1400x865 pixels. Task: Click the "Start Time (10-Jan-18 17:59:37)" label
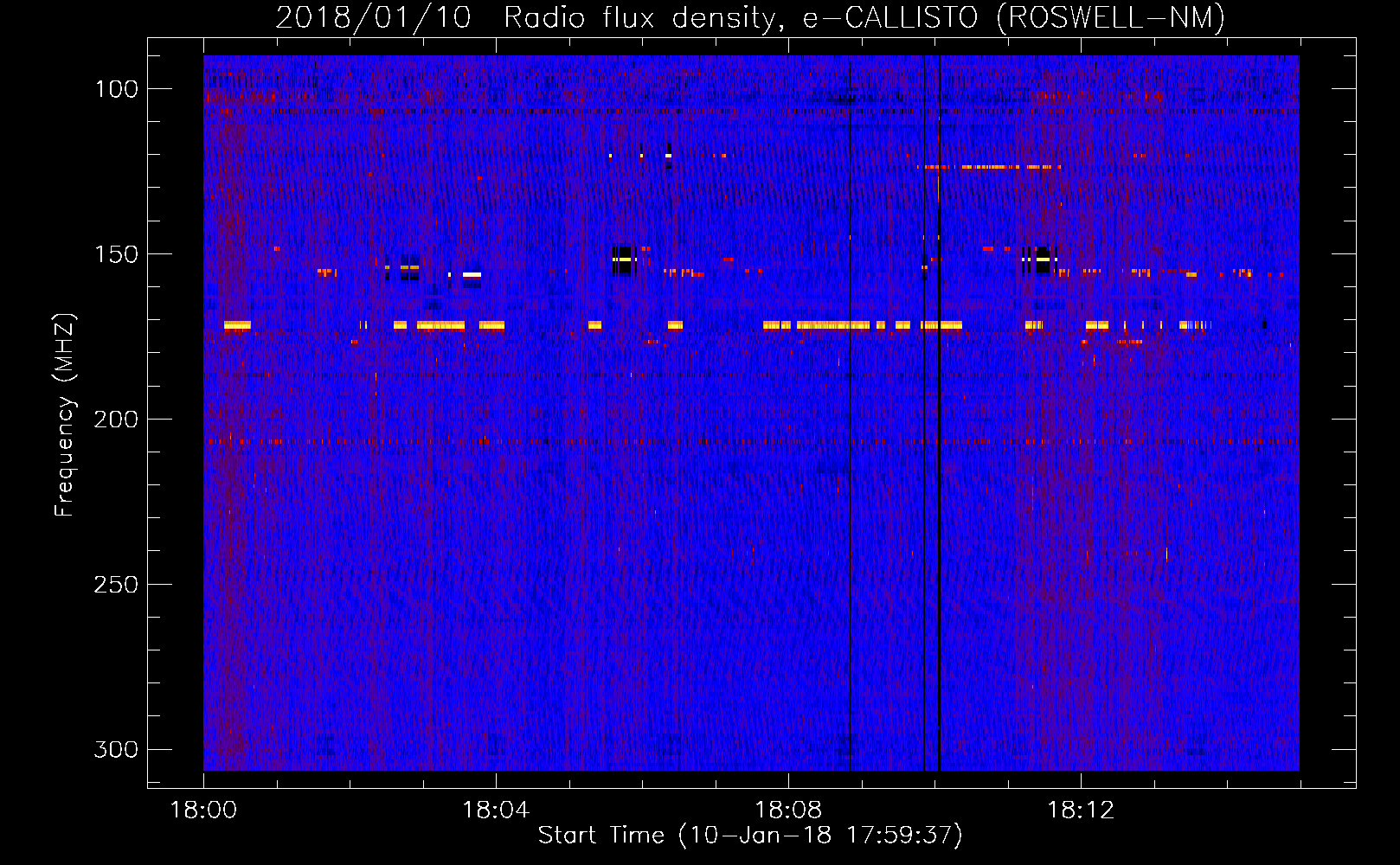[x=750, y=836]
